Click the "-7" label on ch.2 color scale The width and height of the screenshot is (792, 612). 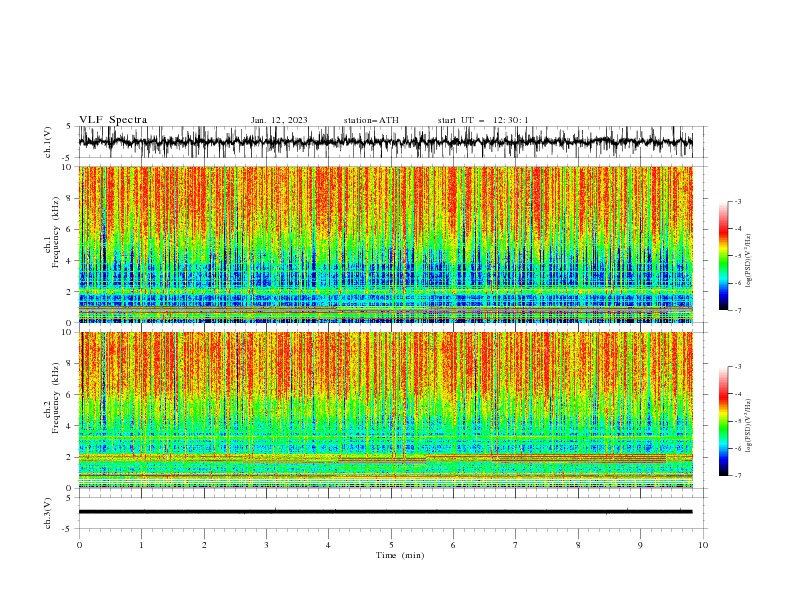click(737, 475)
